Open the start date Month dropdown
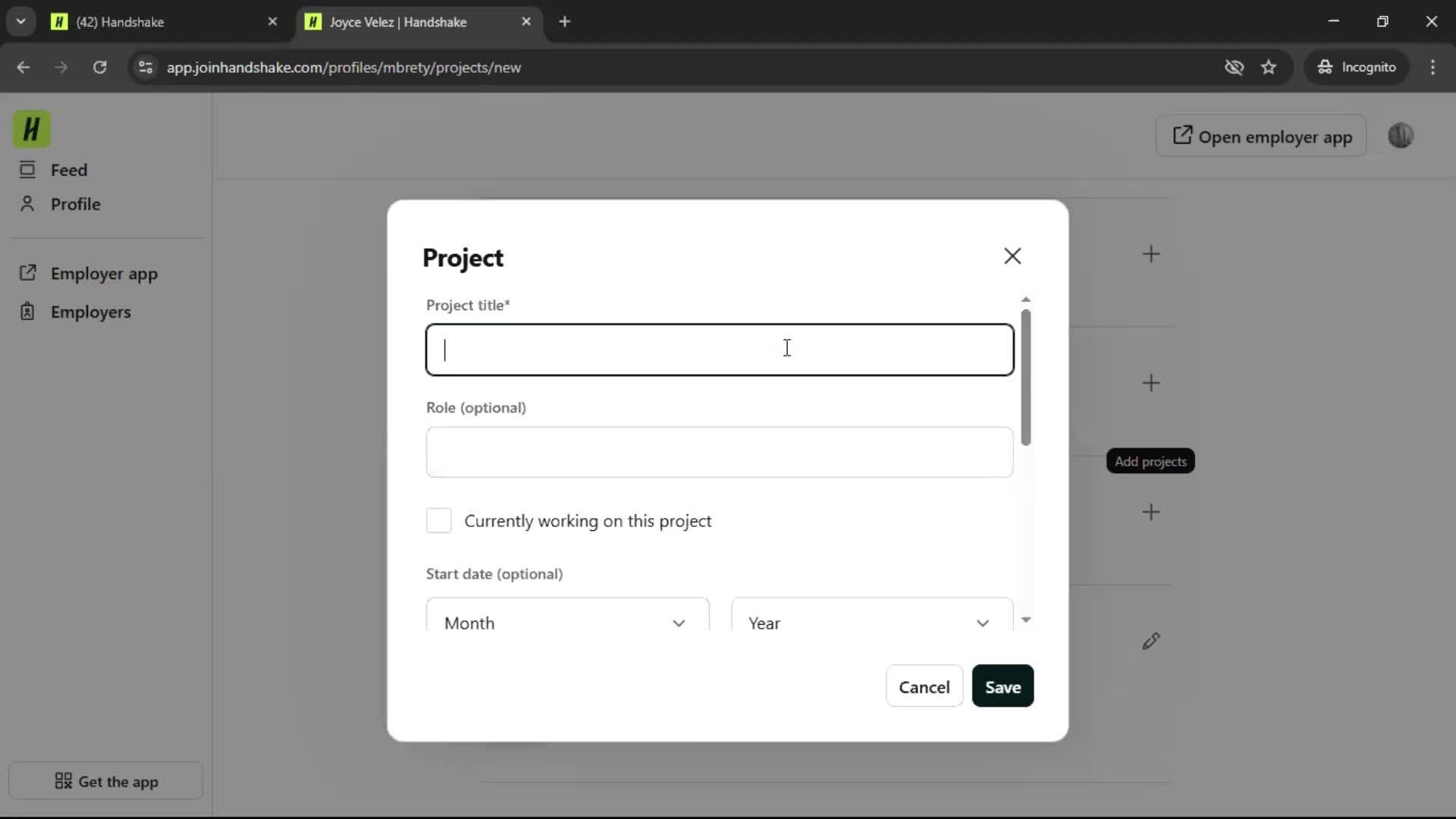This screenshot has height=819, width=1456. [568, 615]
